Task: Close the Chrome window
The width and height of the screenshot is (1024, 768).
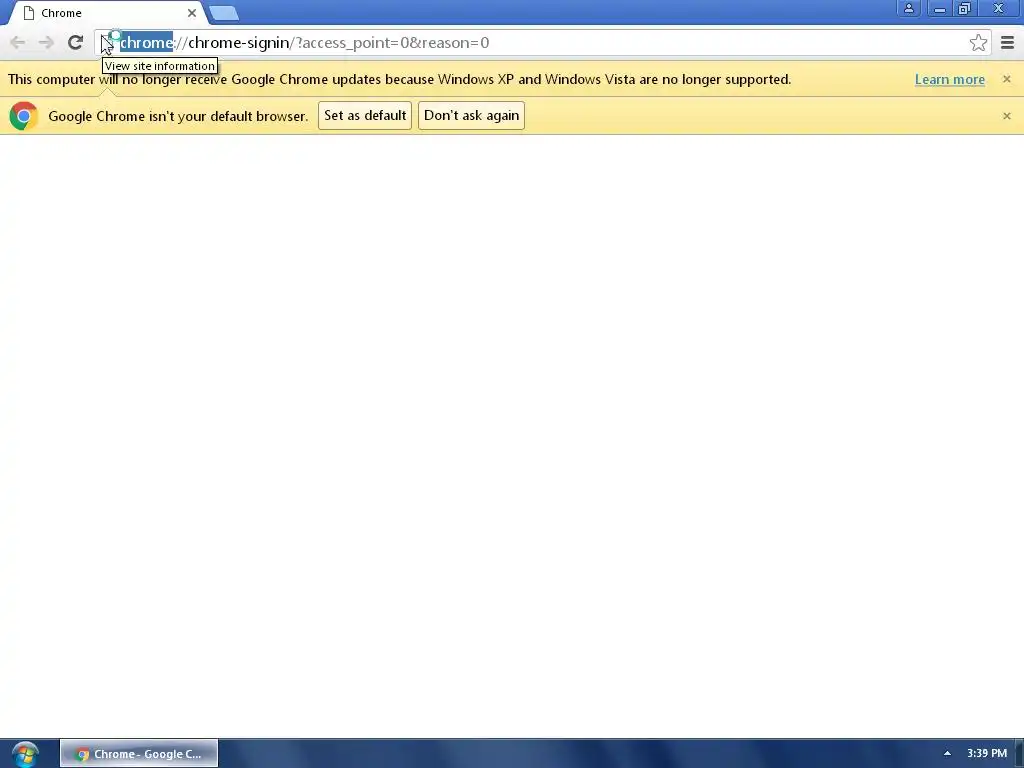Action: [999, 8]
